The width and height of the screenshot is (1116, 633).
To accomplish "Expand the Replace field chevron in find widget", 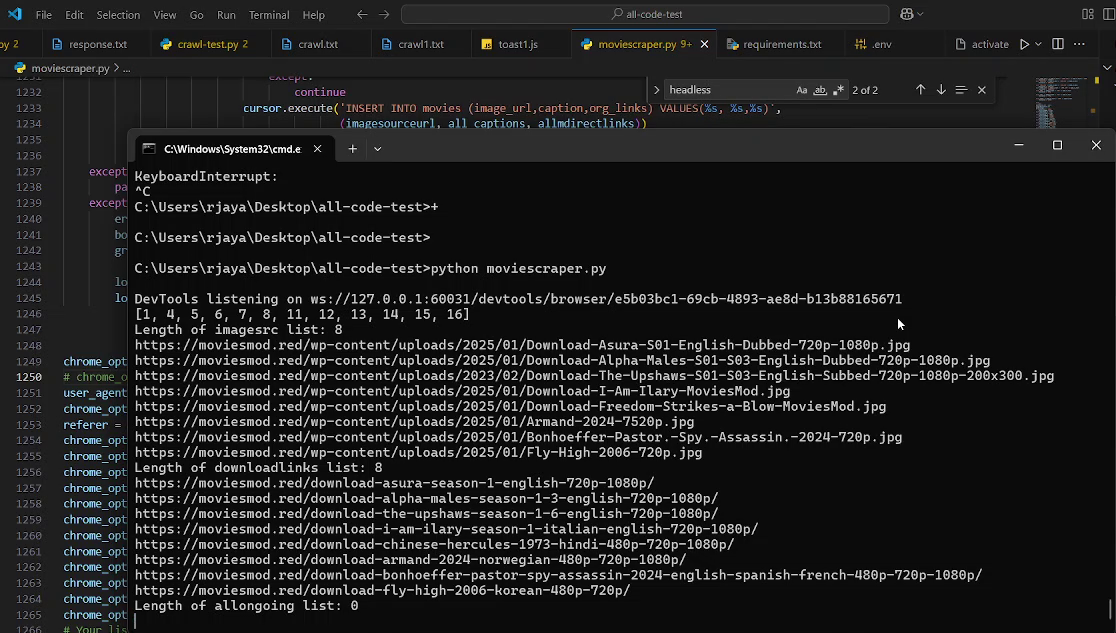I will point(657,90).
